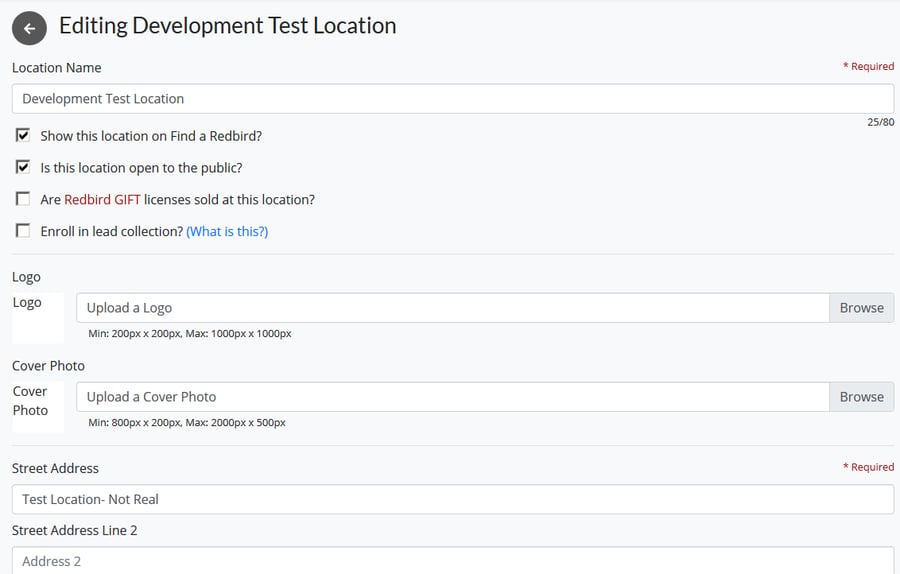Enable Redbird GIFT licenses sold checkbox
This screenshot has height=574, width=900.
[23, 199]
